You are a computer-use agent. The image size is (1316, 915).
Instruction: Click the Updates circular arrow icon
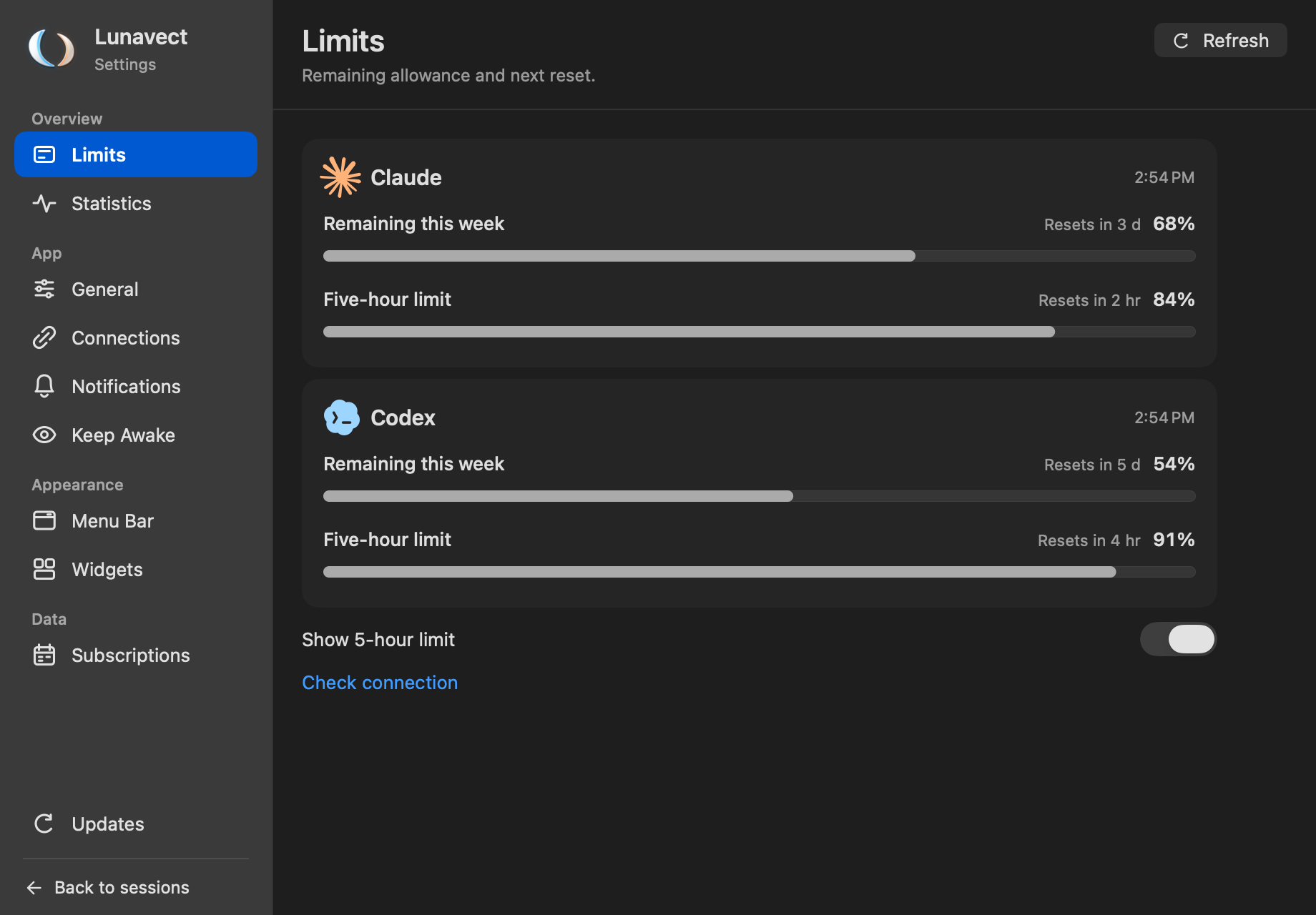click(x=44, y=823)
